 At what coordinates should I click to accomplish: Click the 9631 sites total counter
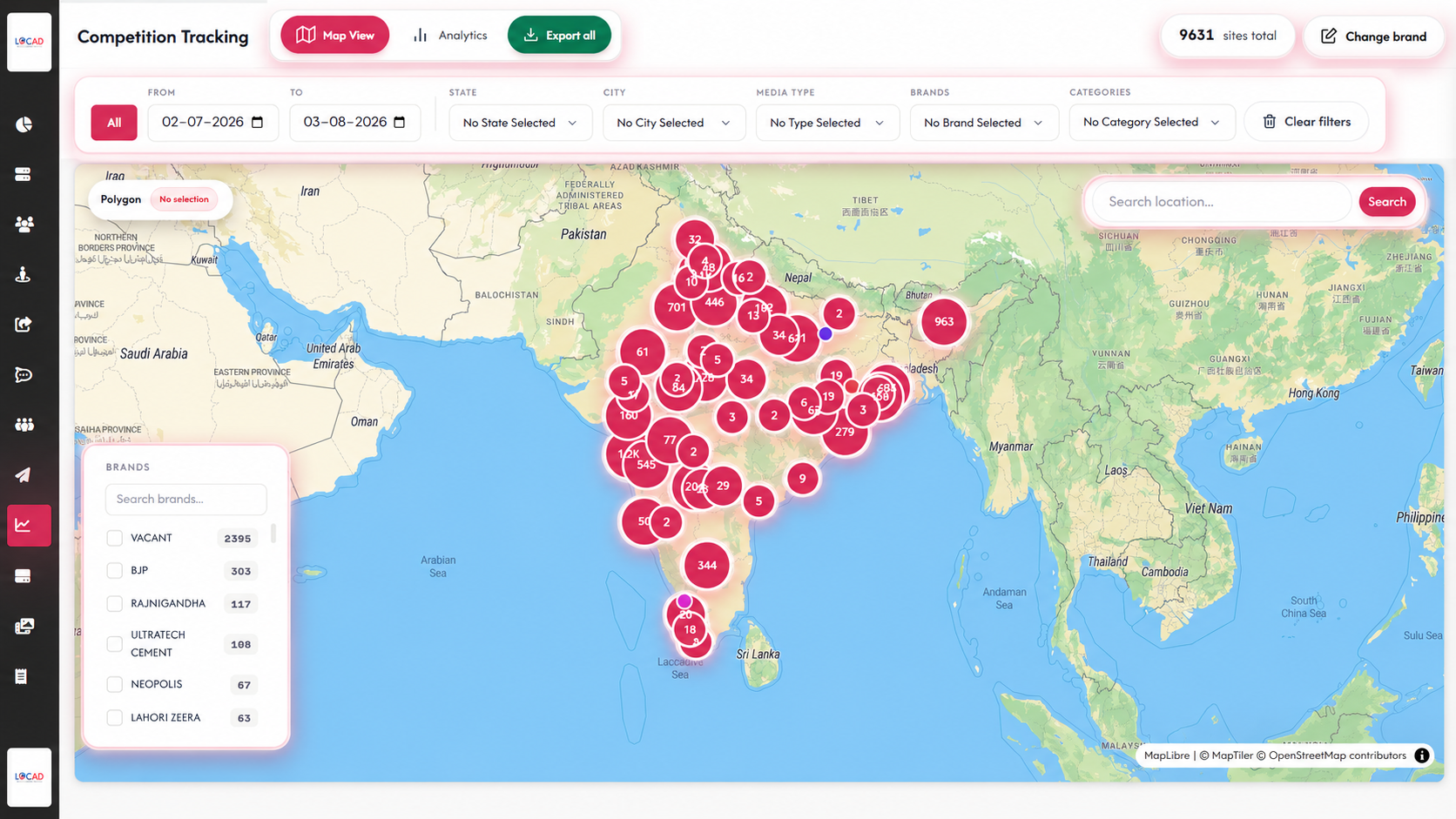pos(1227,35)
